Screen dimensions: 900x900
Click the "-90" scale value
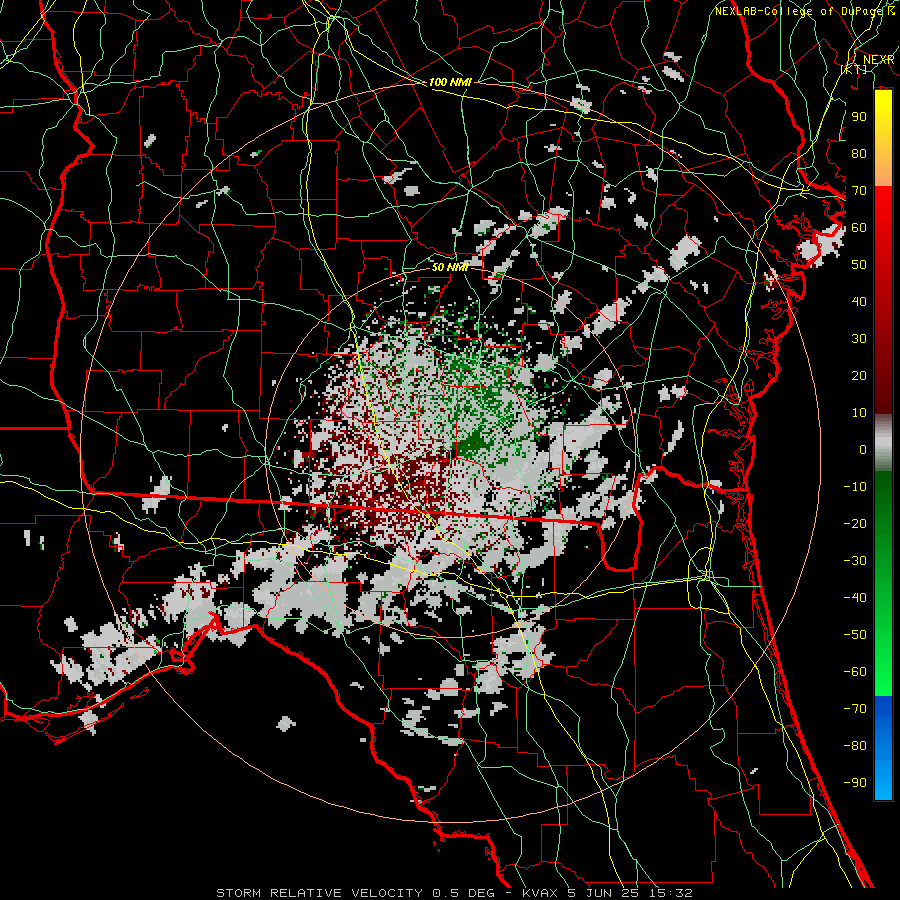pos(855,783)
